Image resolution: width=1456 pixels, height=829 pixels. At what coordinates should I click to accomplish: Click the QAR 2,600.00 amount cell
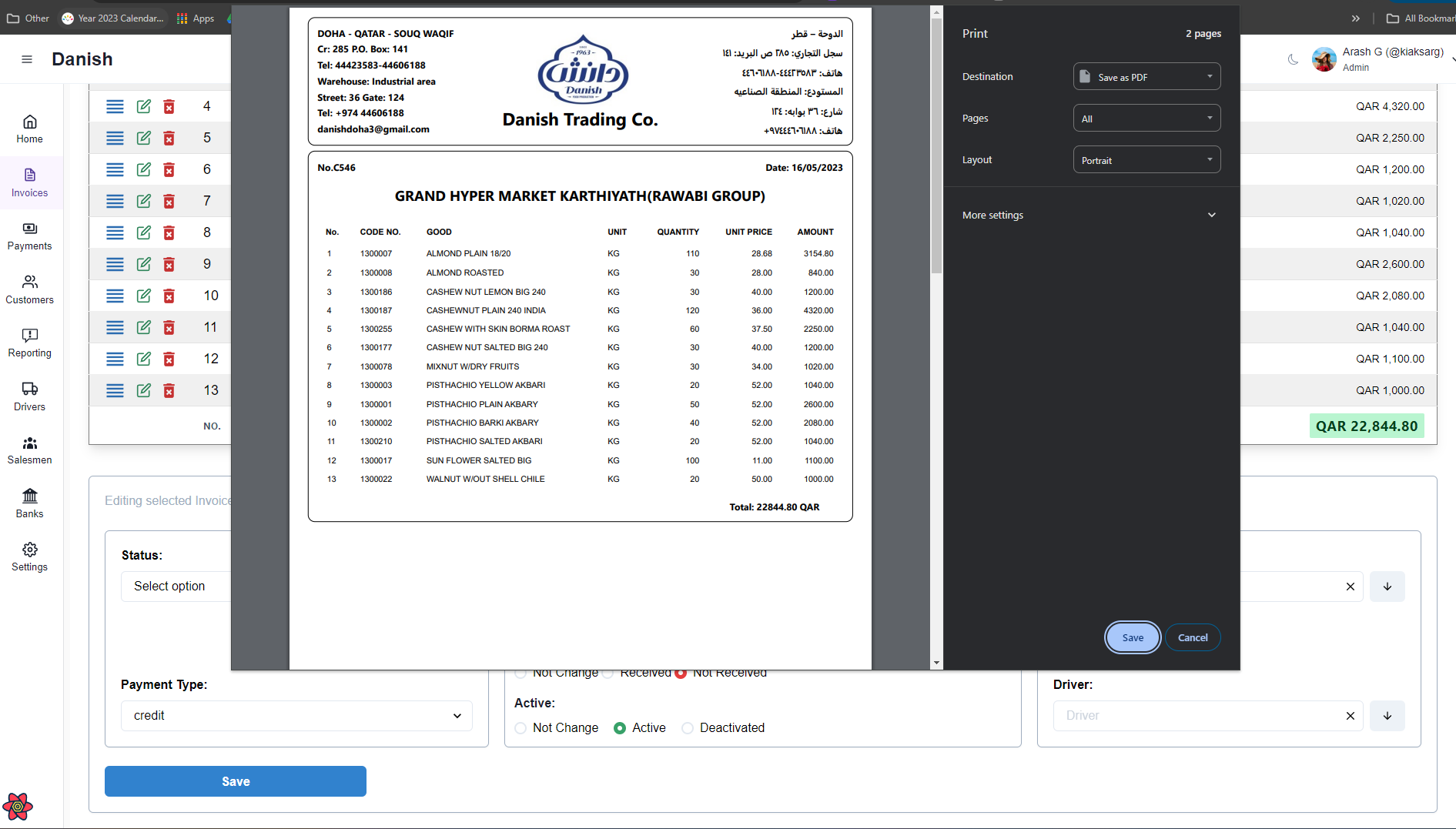(1390, 264)
